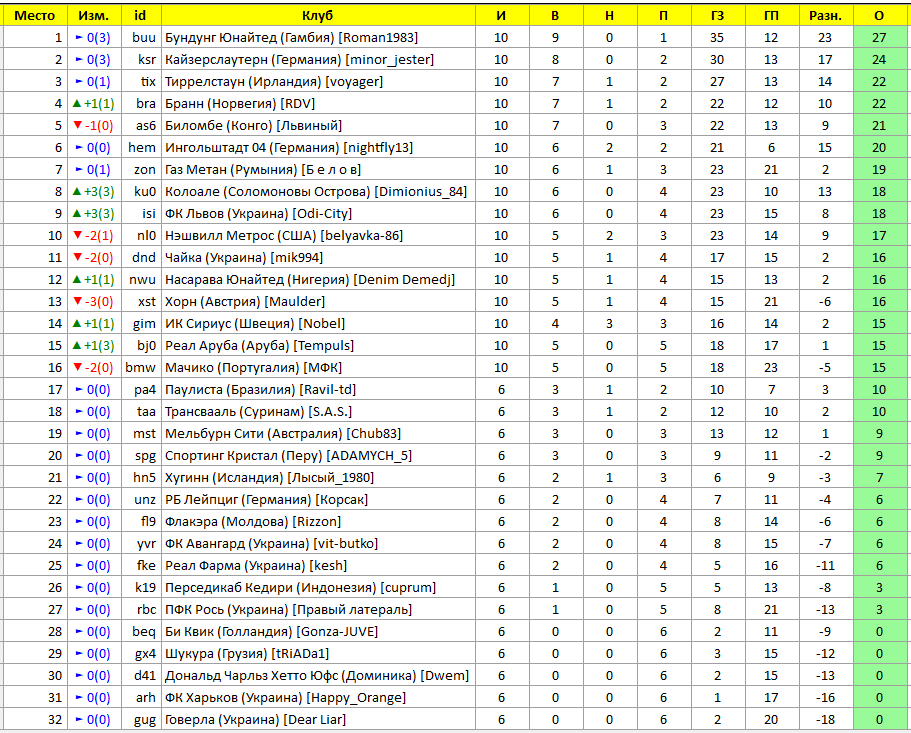This screenshot has width=911, height=733.
Task: Click the blue arrow in Кайзерслаутерн row
Action: pos(80,60)
